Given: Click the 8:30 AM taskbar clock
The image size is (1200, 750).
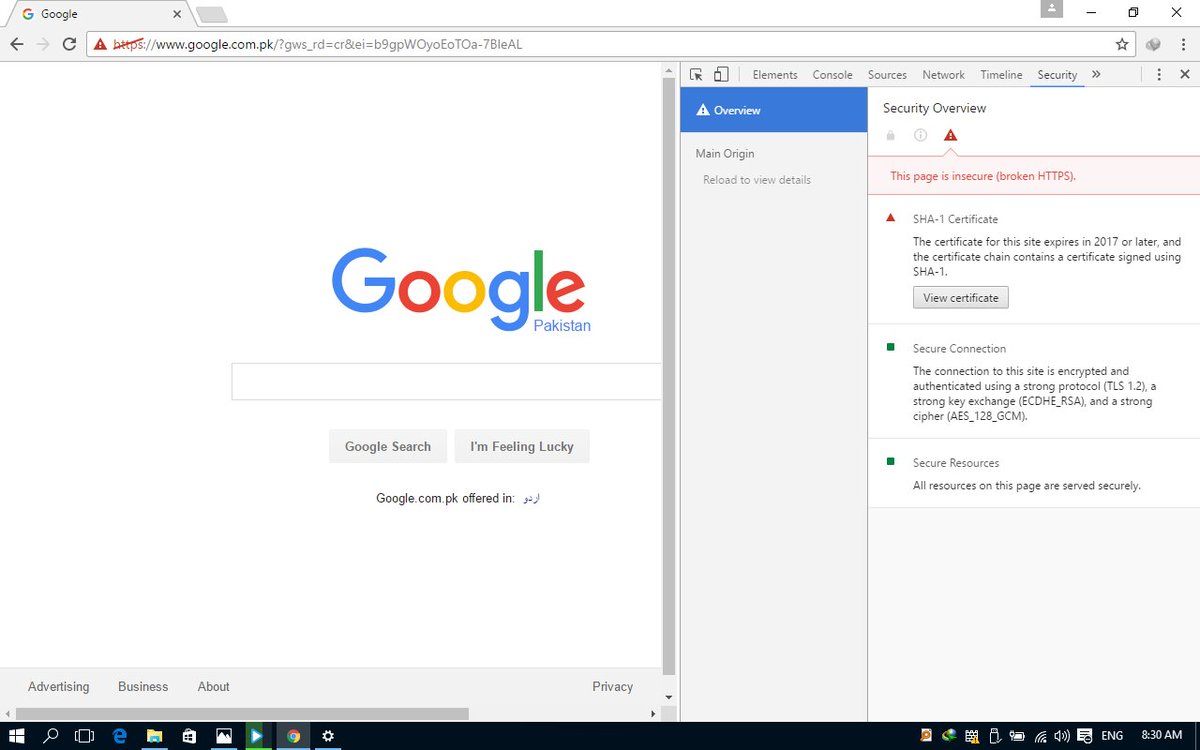Looking at the screenshot, I should pyautogui.click(x=1161, y=736).
